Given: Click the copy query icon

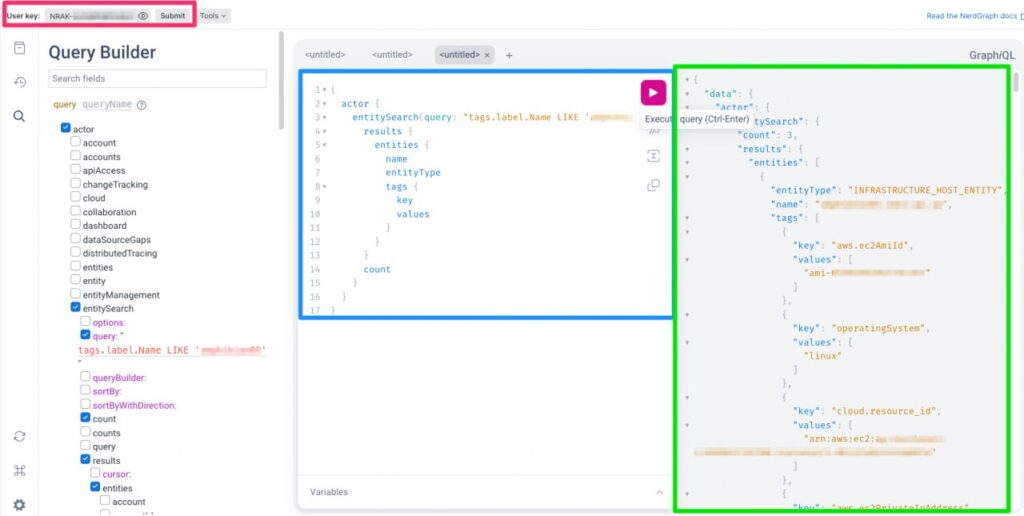Looking at the screenshot, I should [653, 185].
